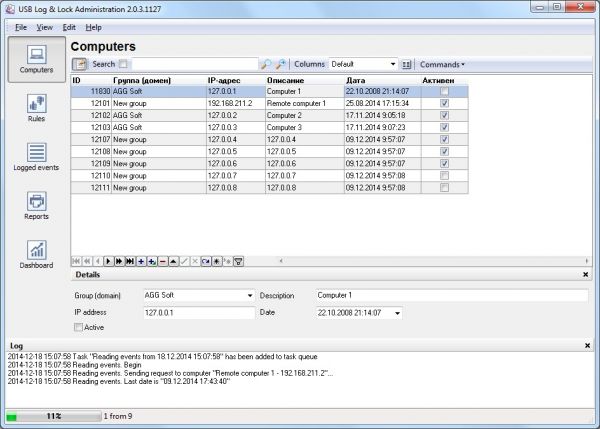Open the Dashboard view
Screen dimensions: 600x429
36,254
